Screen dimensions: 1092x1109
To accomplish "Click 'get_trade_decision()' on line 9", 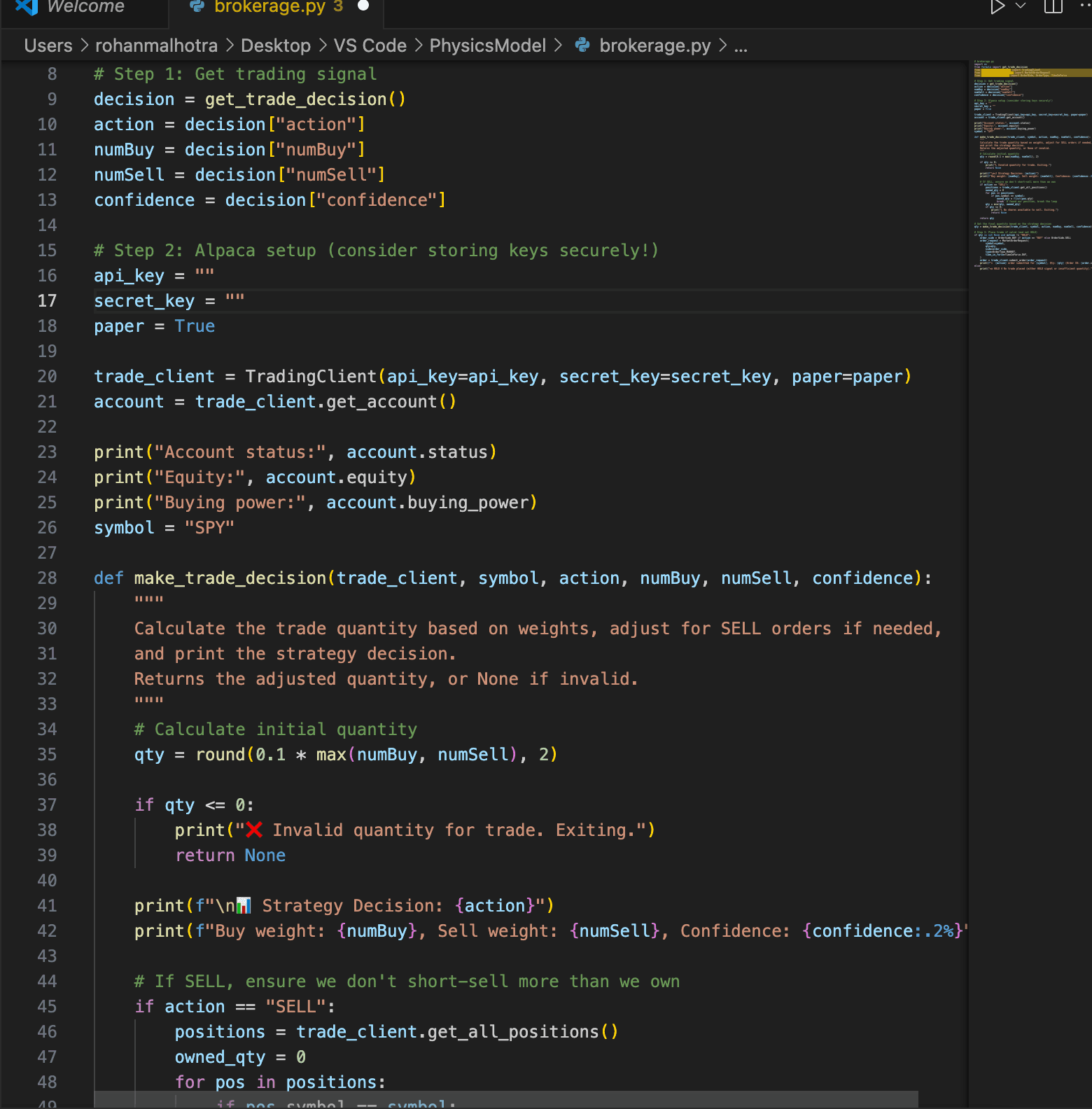I will point(305,99).
